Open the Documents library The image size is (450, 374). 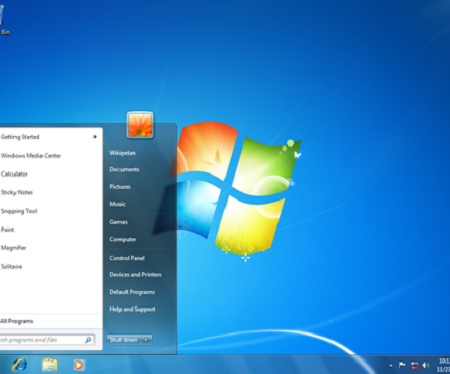[124, 169]
